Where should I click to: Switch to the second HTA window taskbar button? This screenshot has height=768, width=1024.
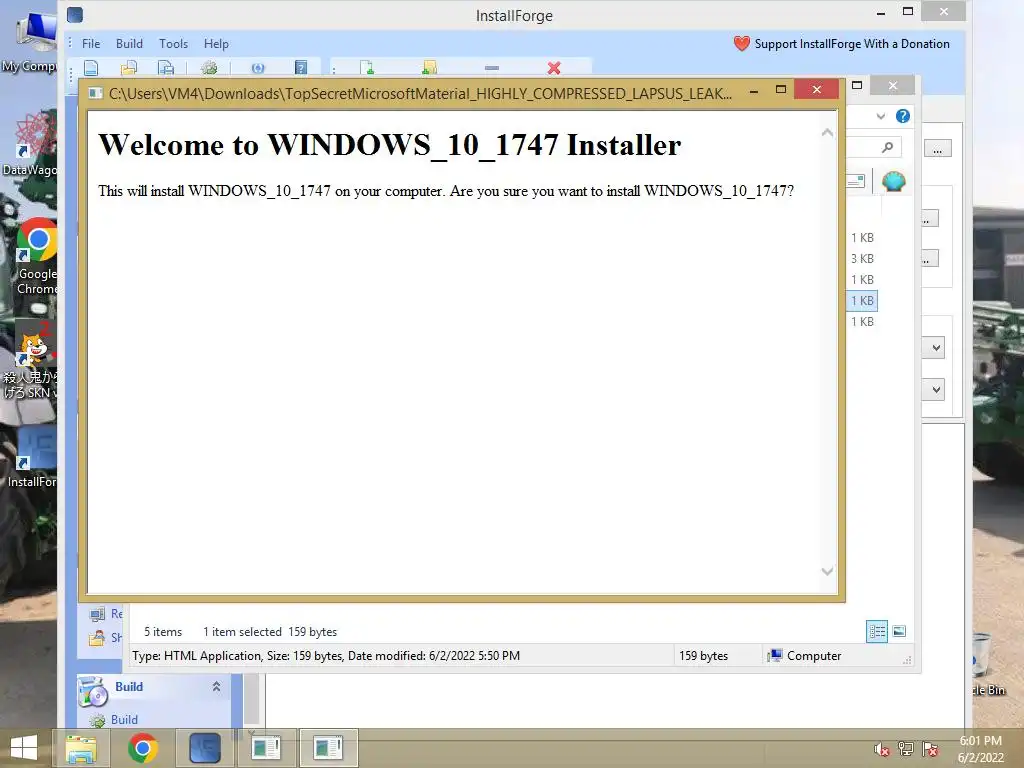point(328,748)
